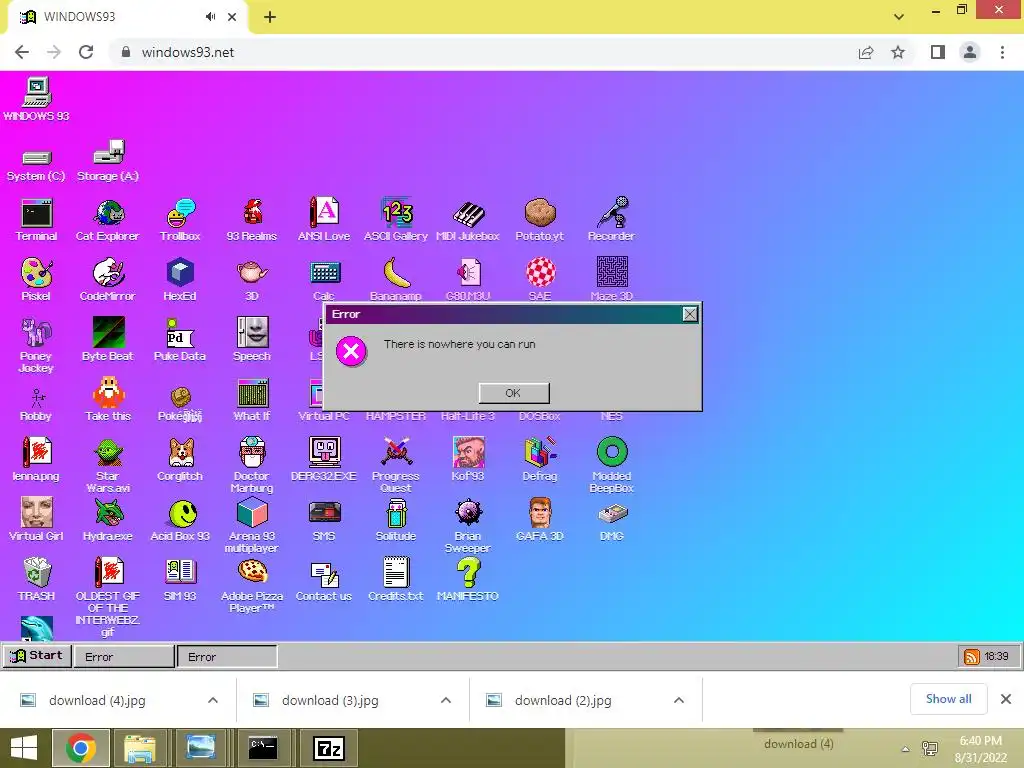Image resolution: width=1024 pixels, height=768 pixels.
Task: Open Potato.yt icon
Action: pos(539,220)
